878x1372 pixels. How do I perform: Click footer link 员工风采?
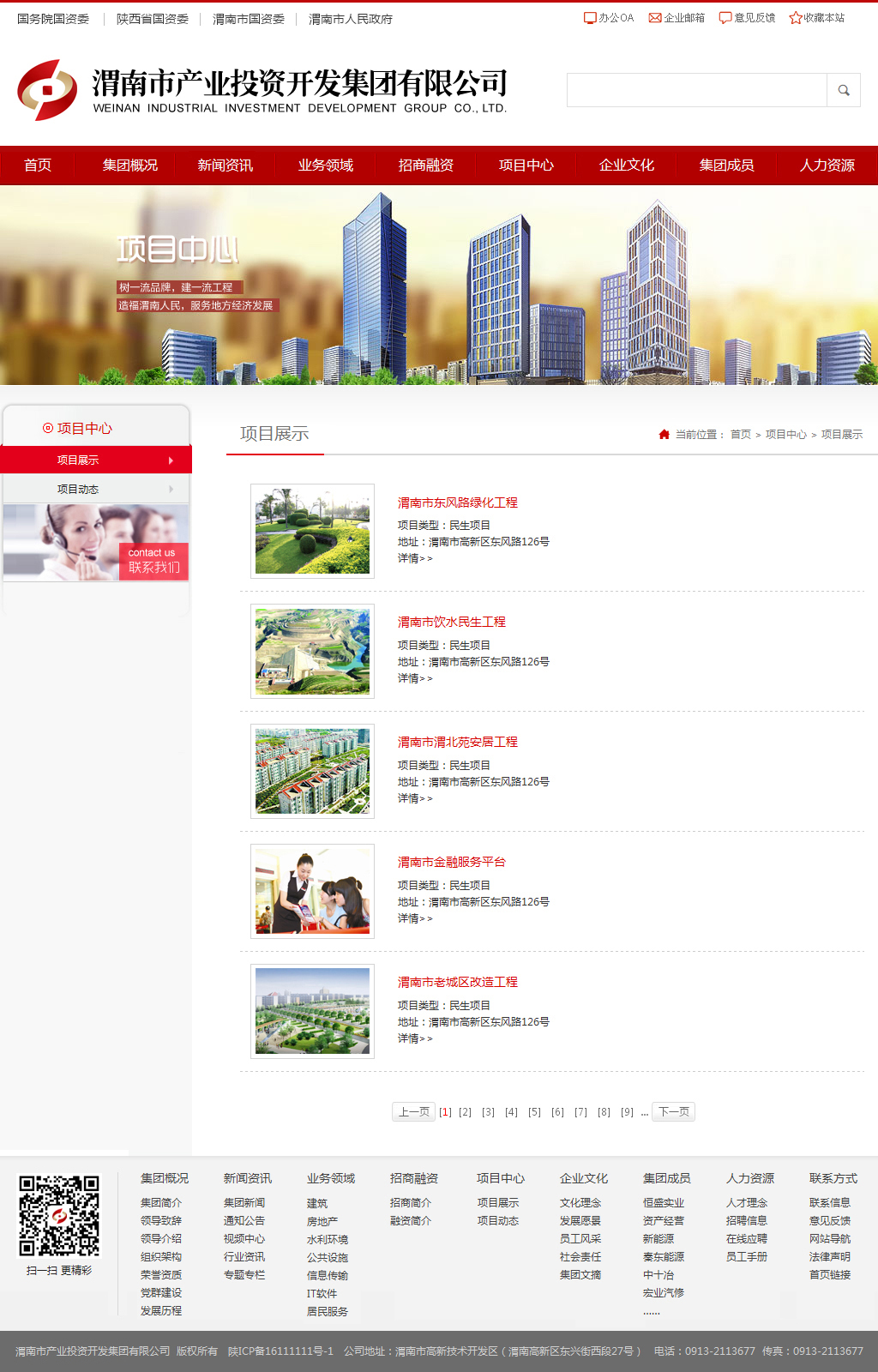[x=580, y=1239]
